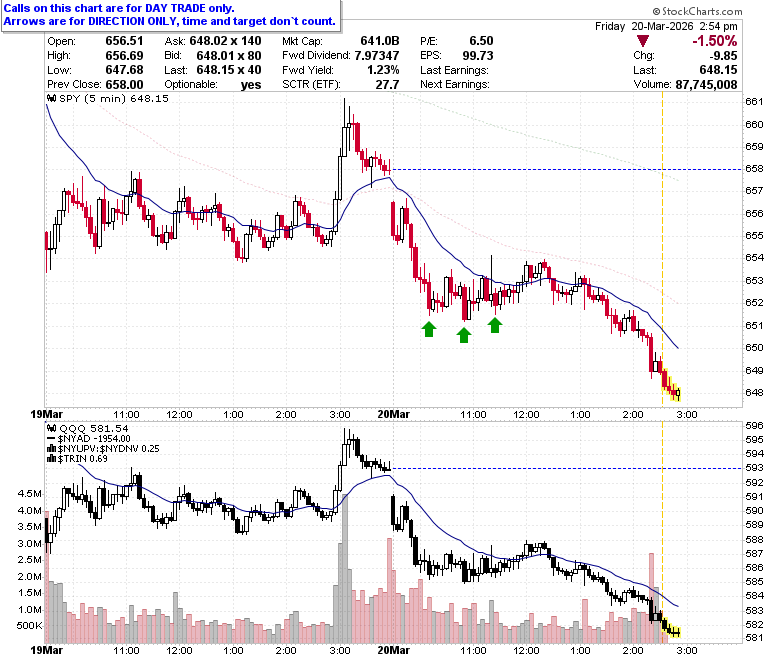Click the Ask quote 648.02 x 140
This screenshot has height=659, width=780.
coord(225,41)
